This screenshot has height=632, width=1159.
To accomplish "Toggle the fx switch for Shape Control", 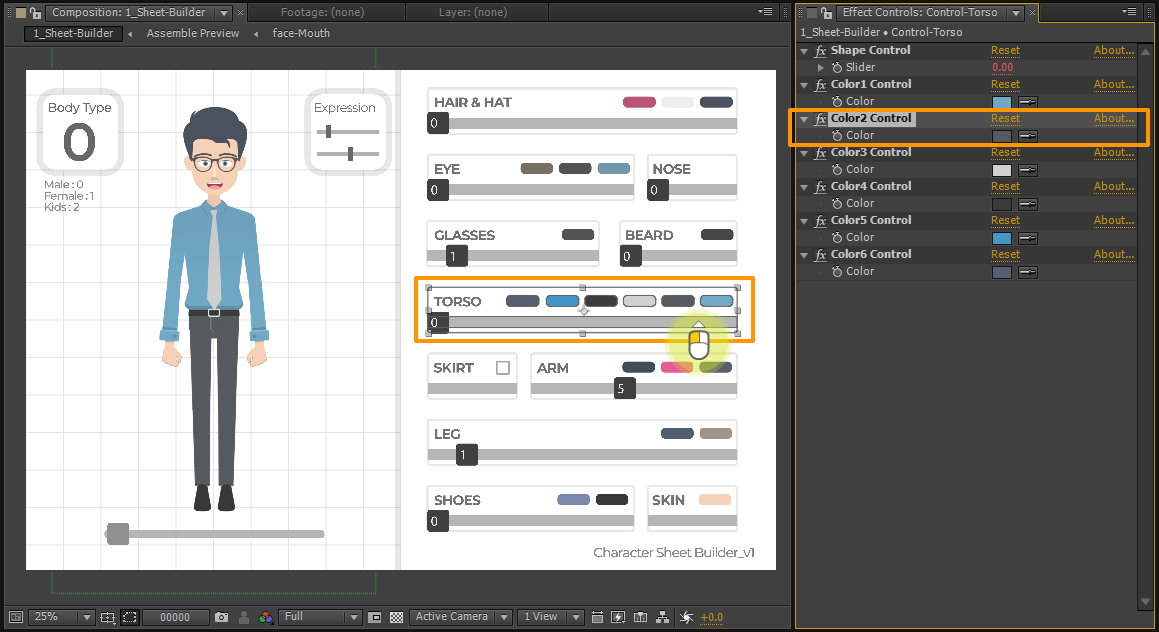I will pos(821,50).
